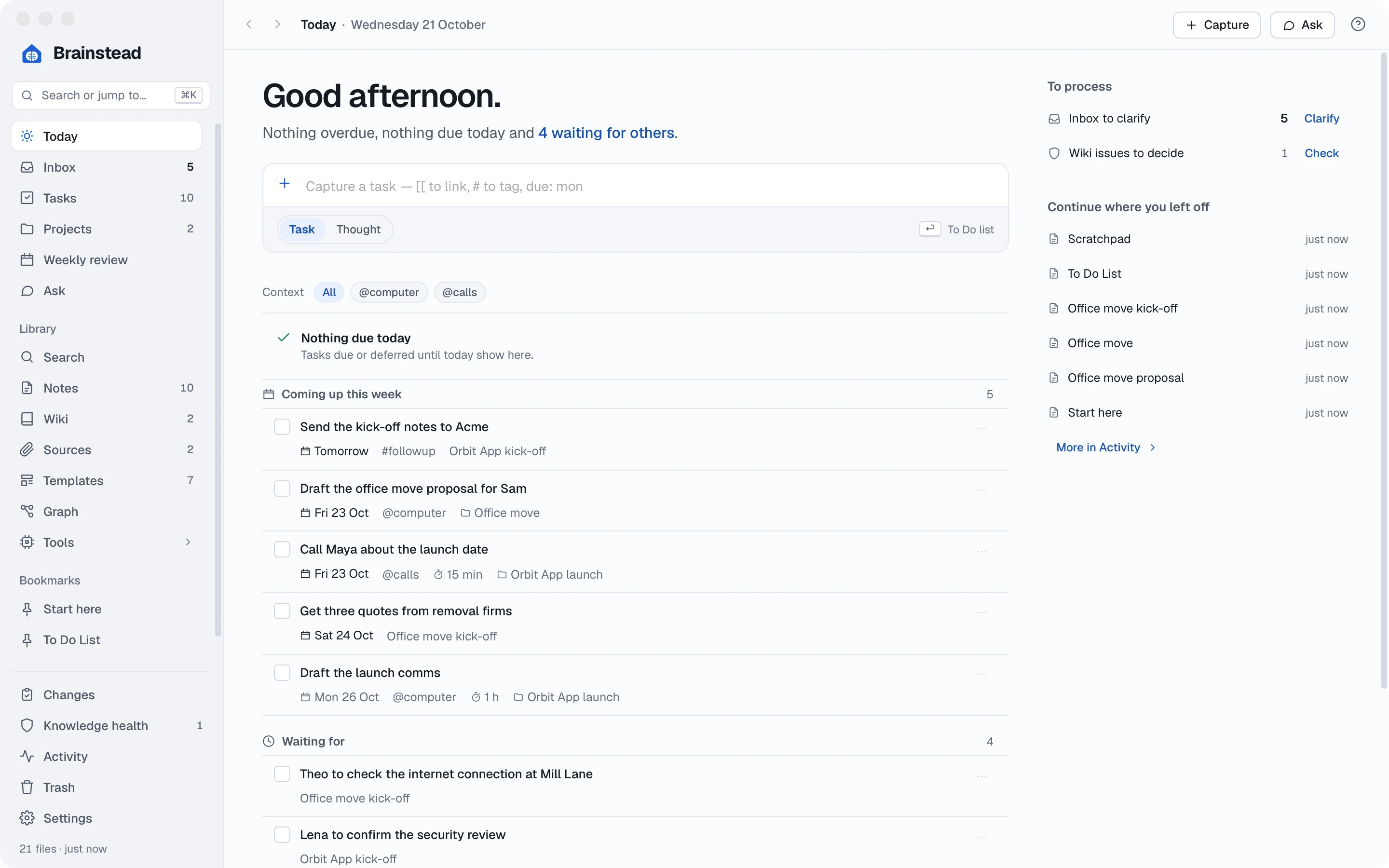Mark Draft the launch comms as done
Viewport: 1389px width, 868px height.
pos(282,673)
